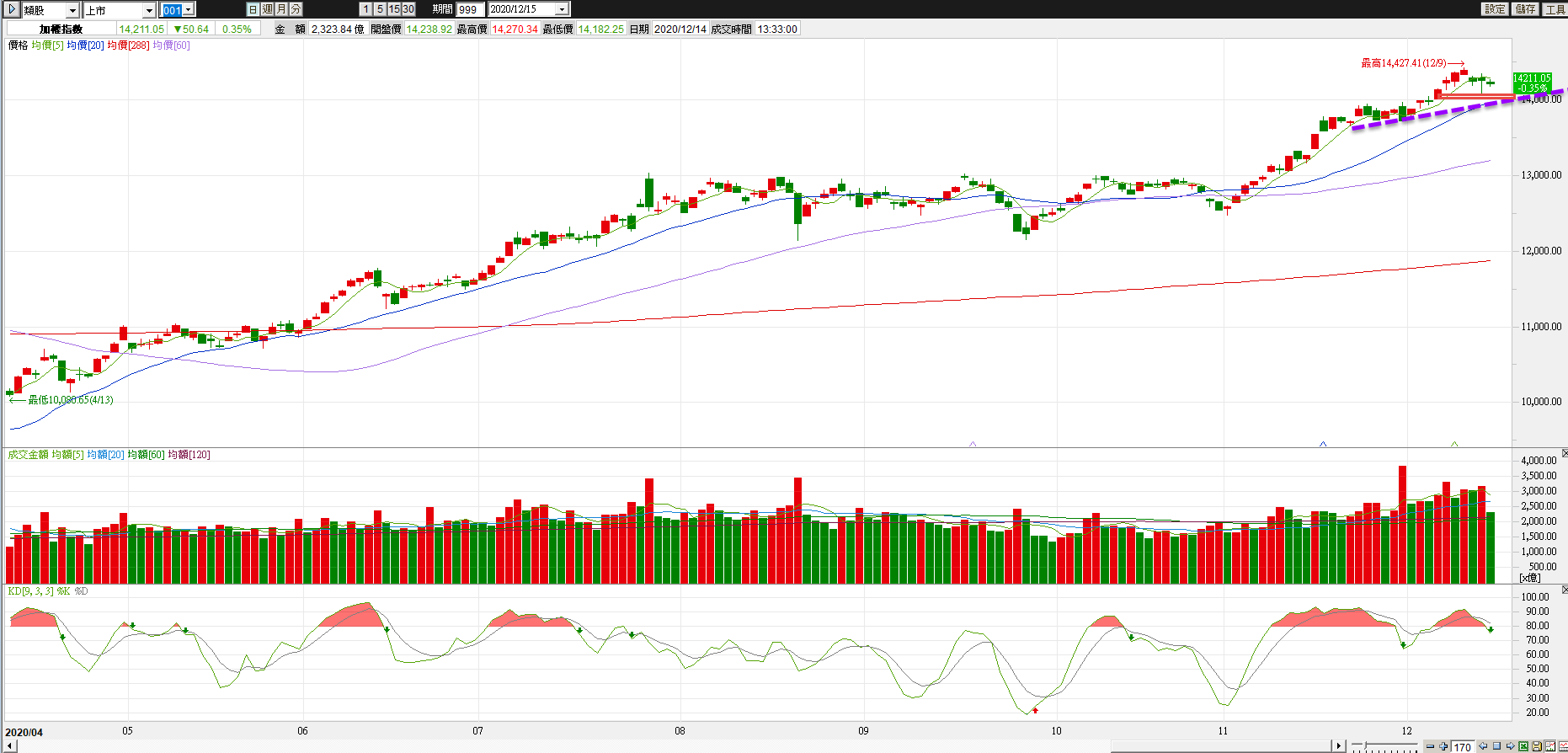Click the 均價[20] moving average label

tap(85, 45)
